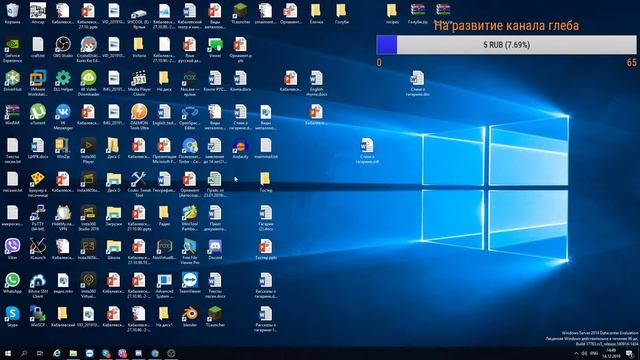Click the Viber desktop icon

coord(12,249)
